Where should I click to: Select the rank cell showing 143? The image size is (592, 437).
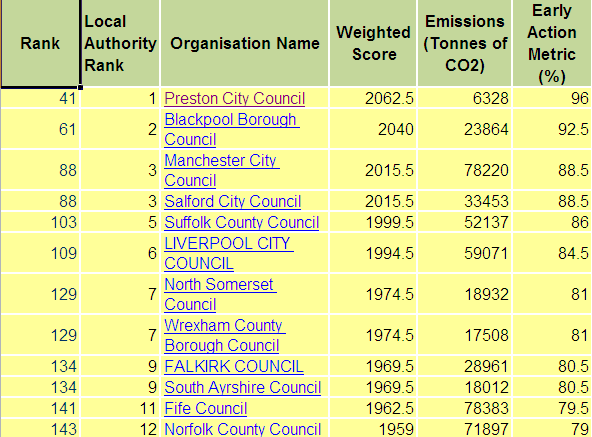[x=40, y=429]
